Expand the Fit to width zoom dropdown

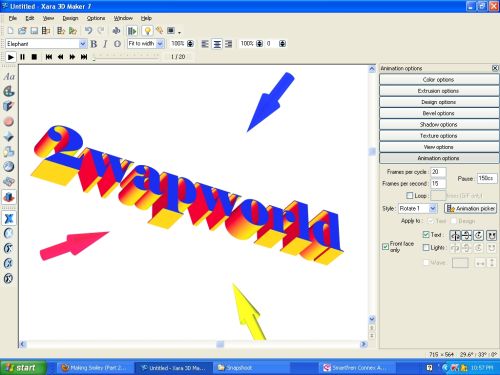point(160,44)
